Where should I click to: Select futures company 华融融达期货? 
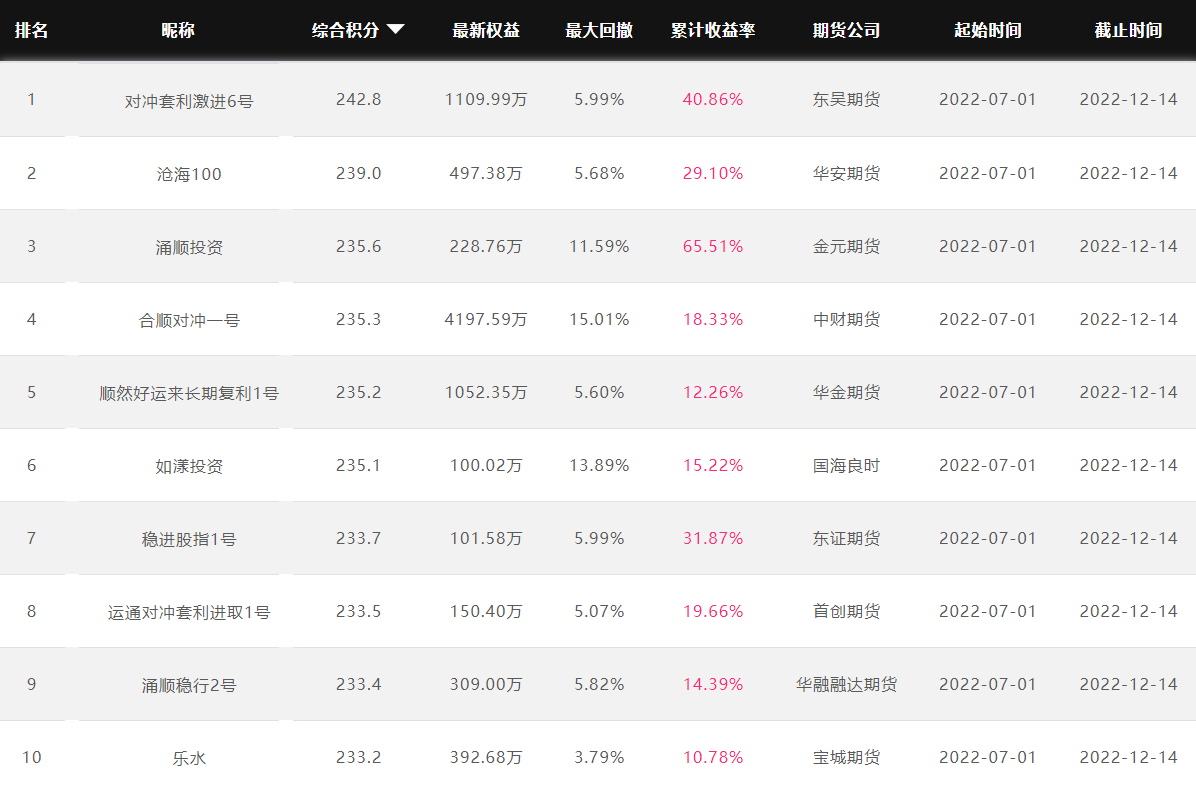(x=846, y=684)
